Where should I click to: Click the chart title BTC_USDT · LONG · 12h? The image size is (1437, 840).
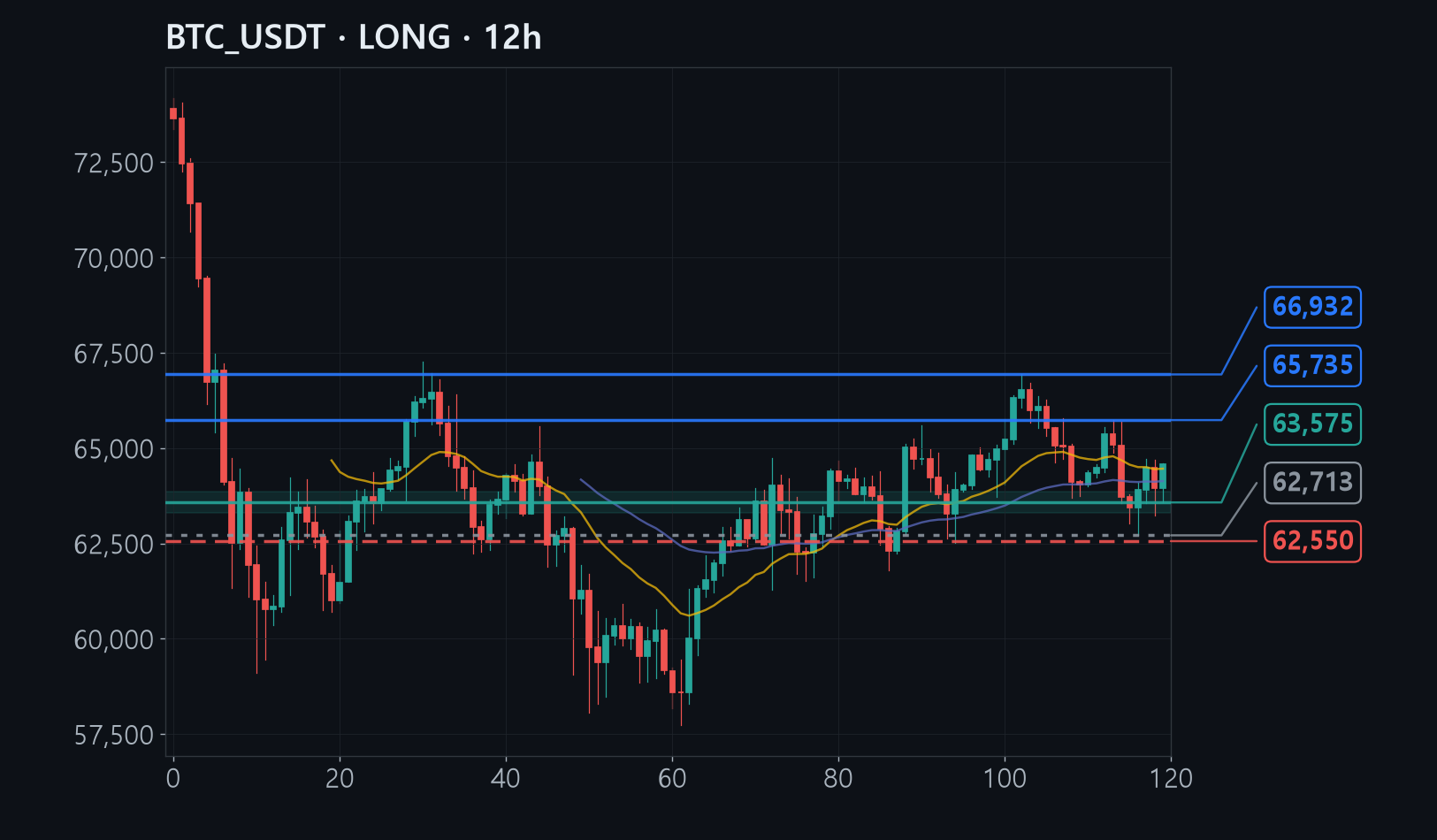pyautogui.click(x=354, y=38)
